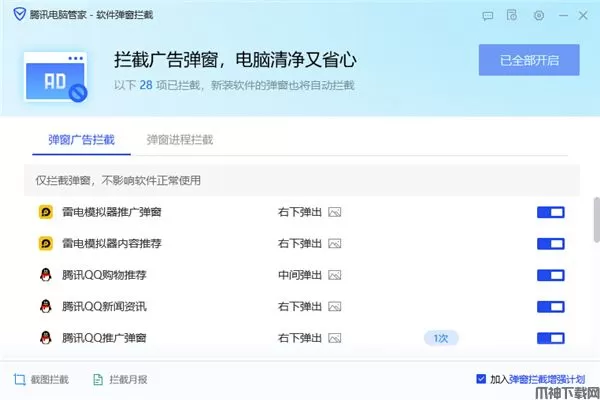
Task: Click 截图拦截 label in the bottom bar
Action: coord(50,380)
